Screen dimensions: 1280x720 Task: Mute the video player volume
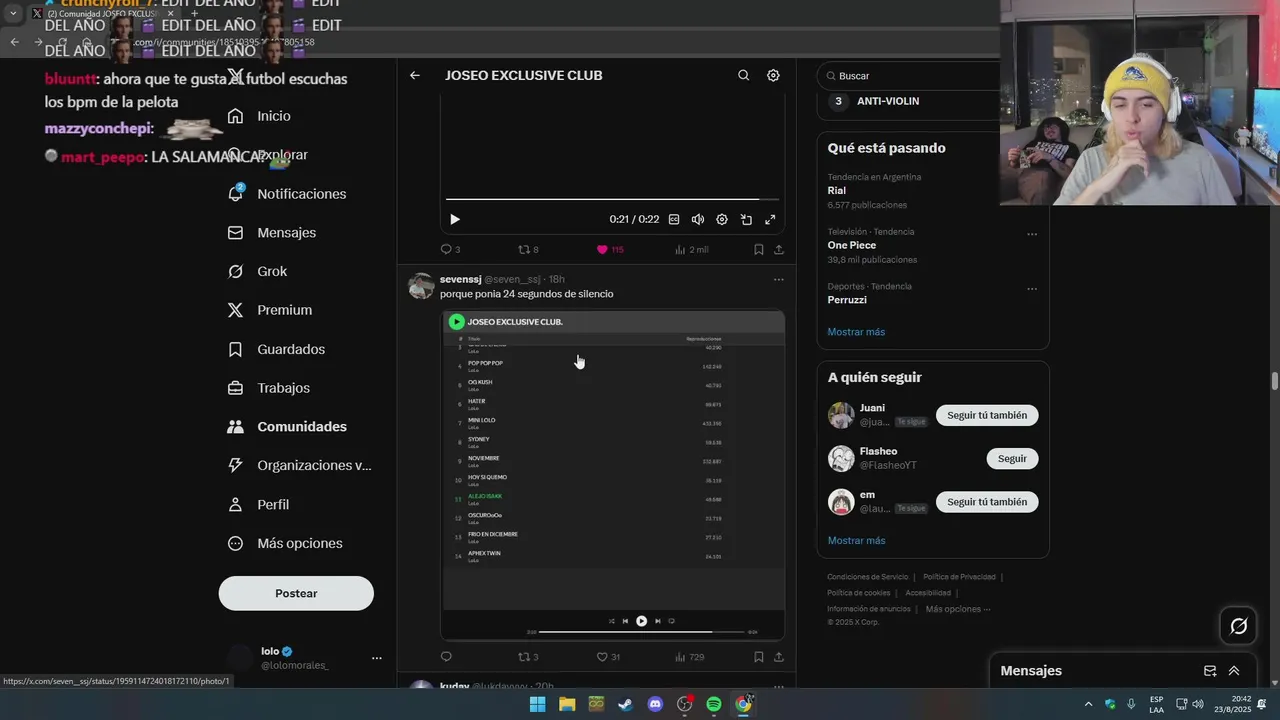(698, 219)
